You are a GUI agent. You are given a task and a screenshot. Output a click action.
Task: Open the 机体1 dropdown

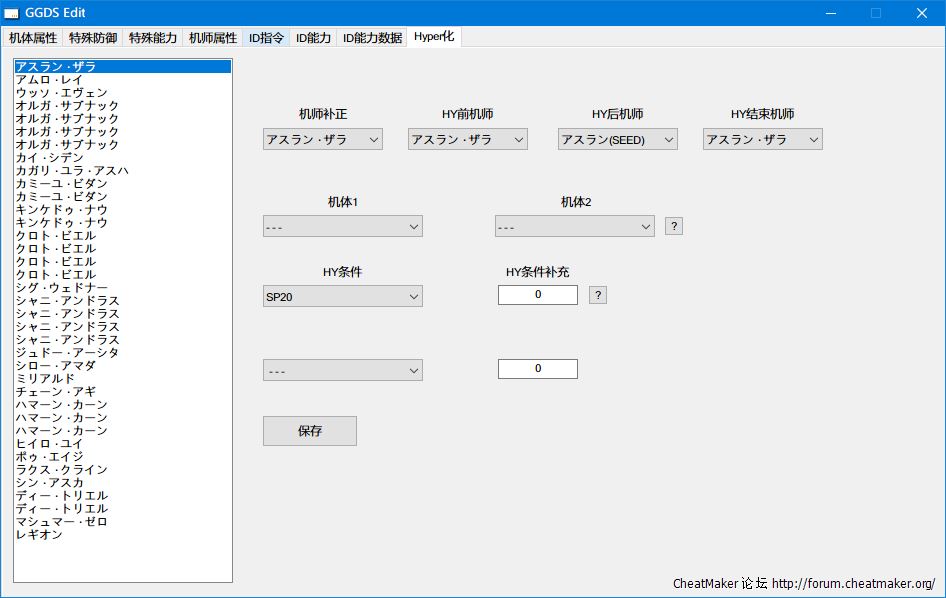coord(342,227)
